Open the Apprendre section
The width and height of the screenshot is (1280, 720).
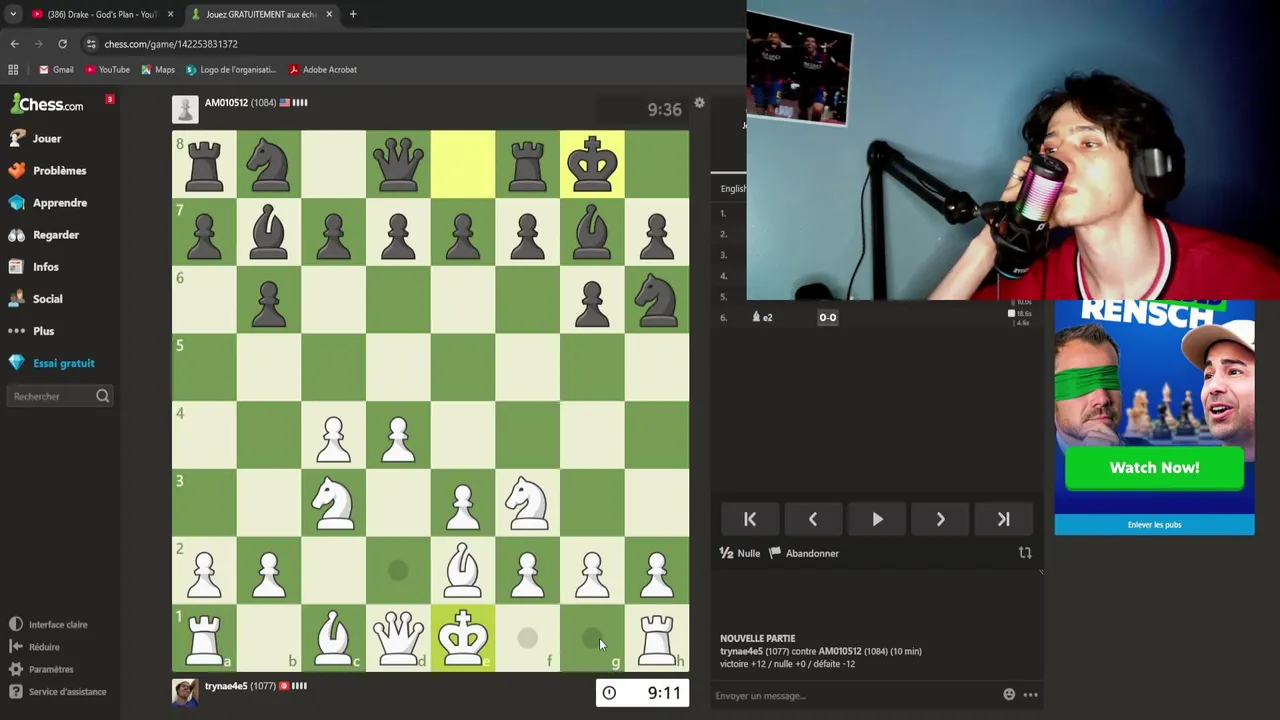(48, 202)
